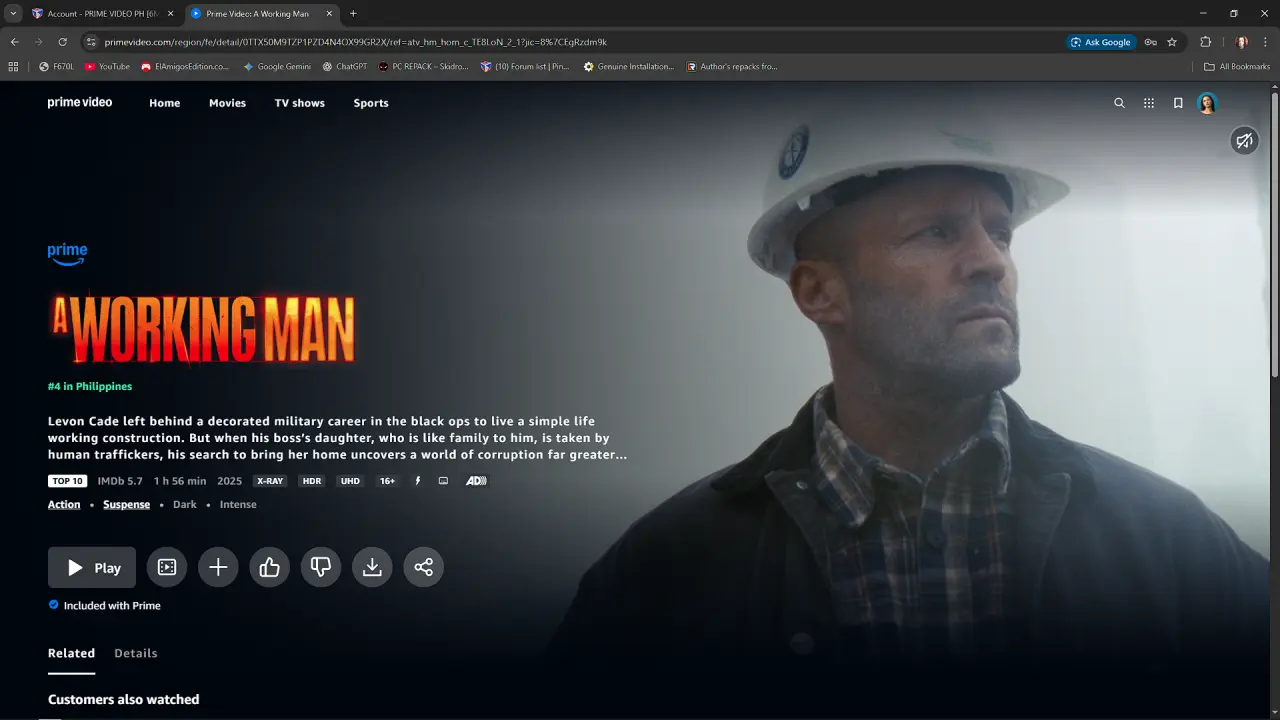Switch to the Related tab
Screen dimensions: 1280x720
pos(71,653)
